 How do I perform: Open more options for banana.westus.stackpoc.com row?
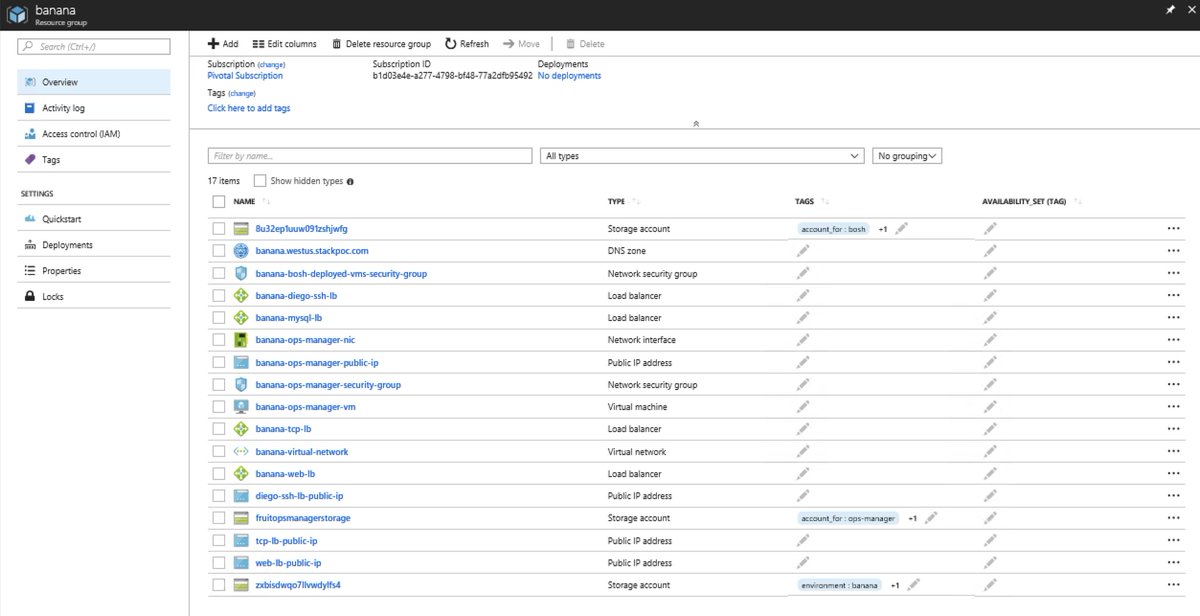1173,251
